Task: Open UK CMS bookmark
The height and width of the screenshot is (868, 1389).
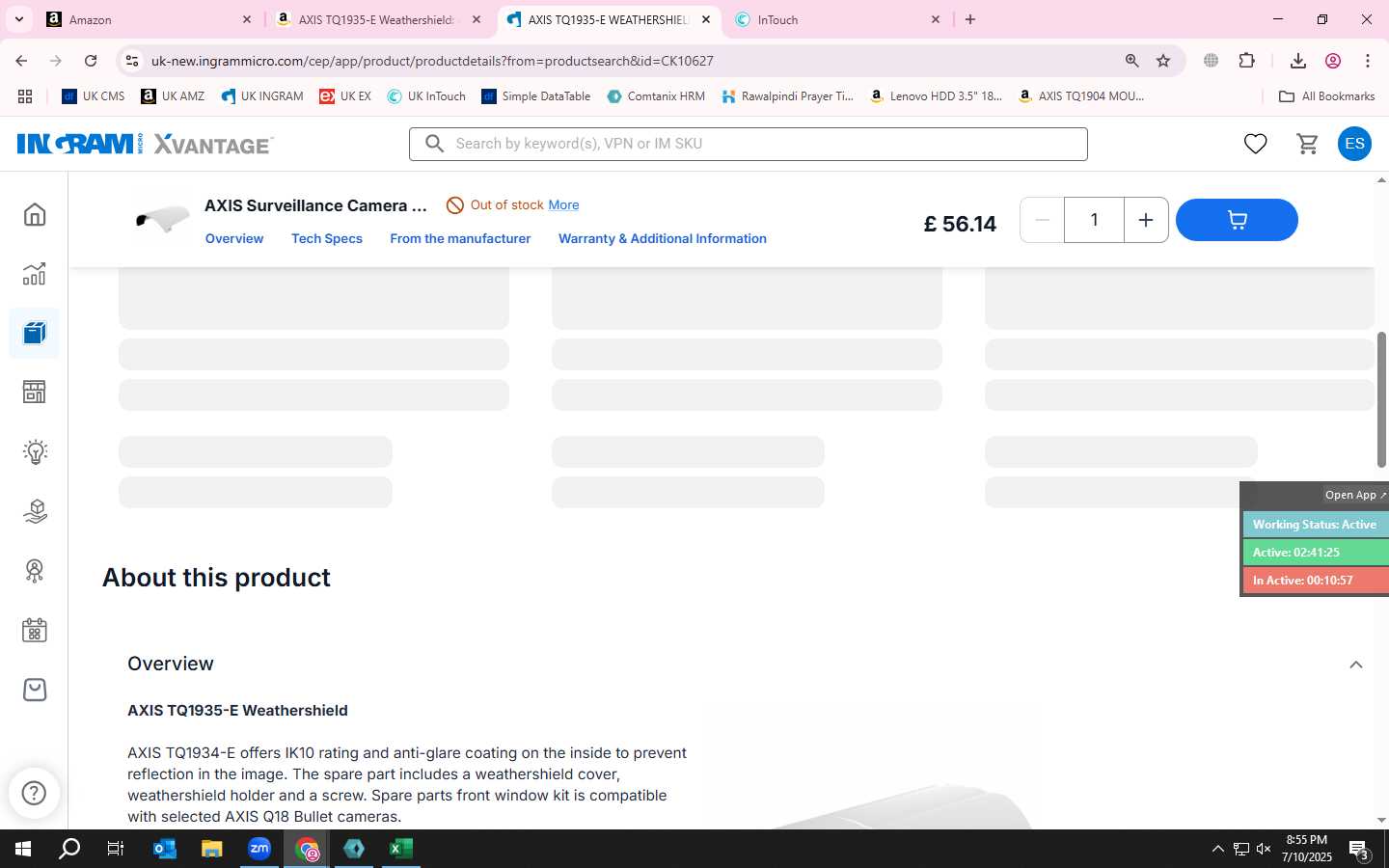Action: click(x=94, y=96)
